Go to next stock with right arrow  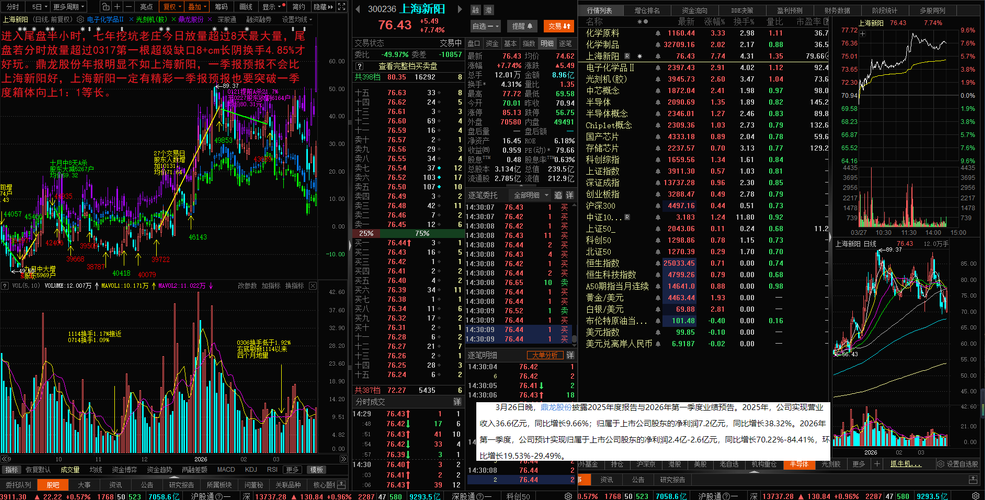tap(459, 9)
